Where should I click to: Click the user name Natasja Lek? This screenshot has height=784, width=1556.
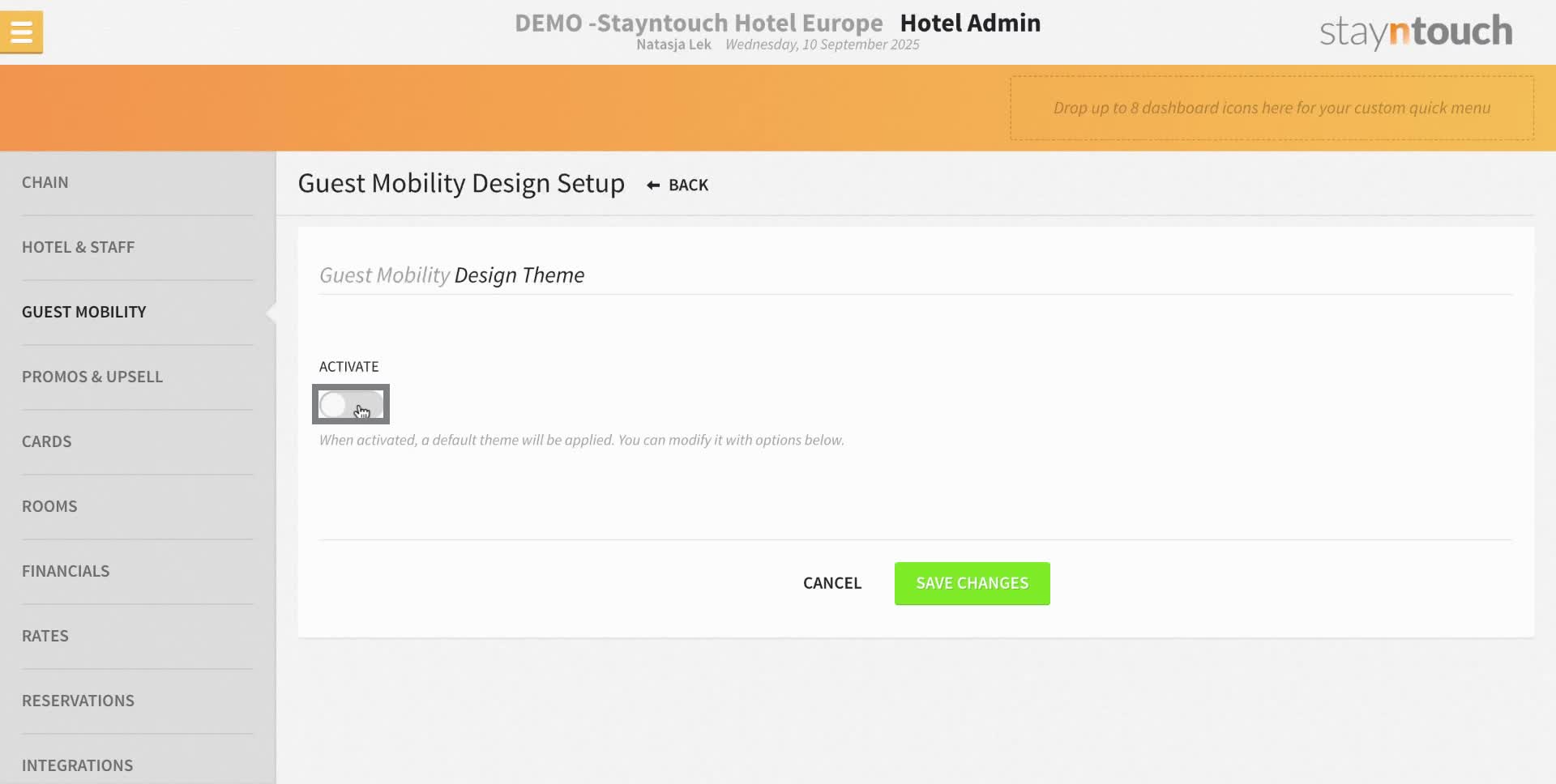[673, 45]
